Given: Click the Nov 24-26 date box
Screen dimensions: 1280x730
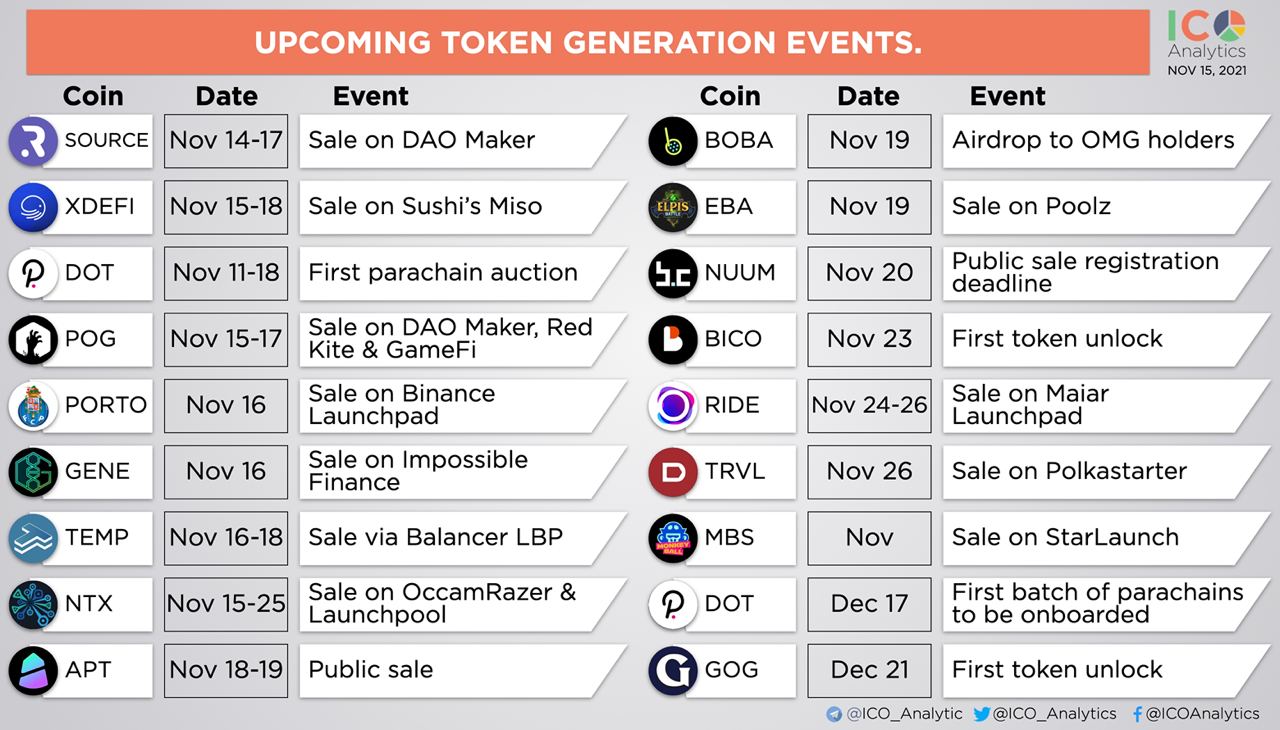Looking at the screenshot, I should point(869,405).
